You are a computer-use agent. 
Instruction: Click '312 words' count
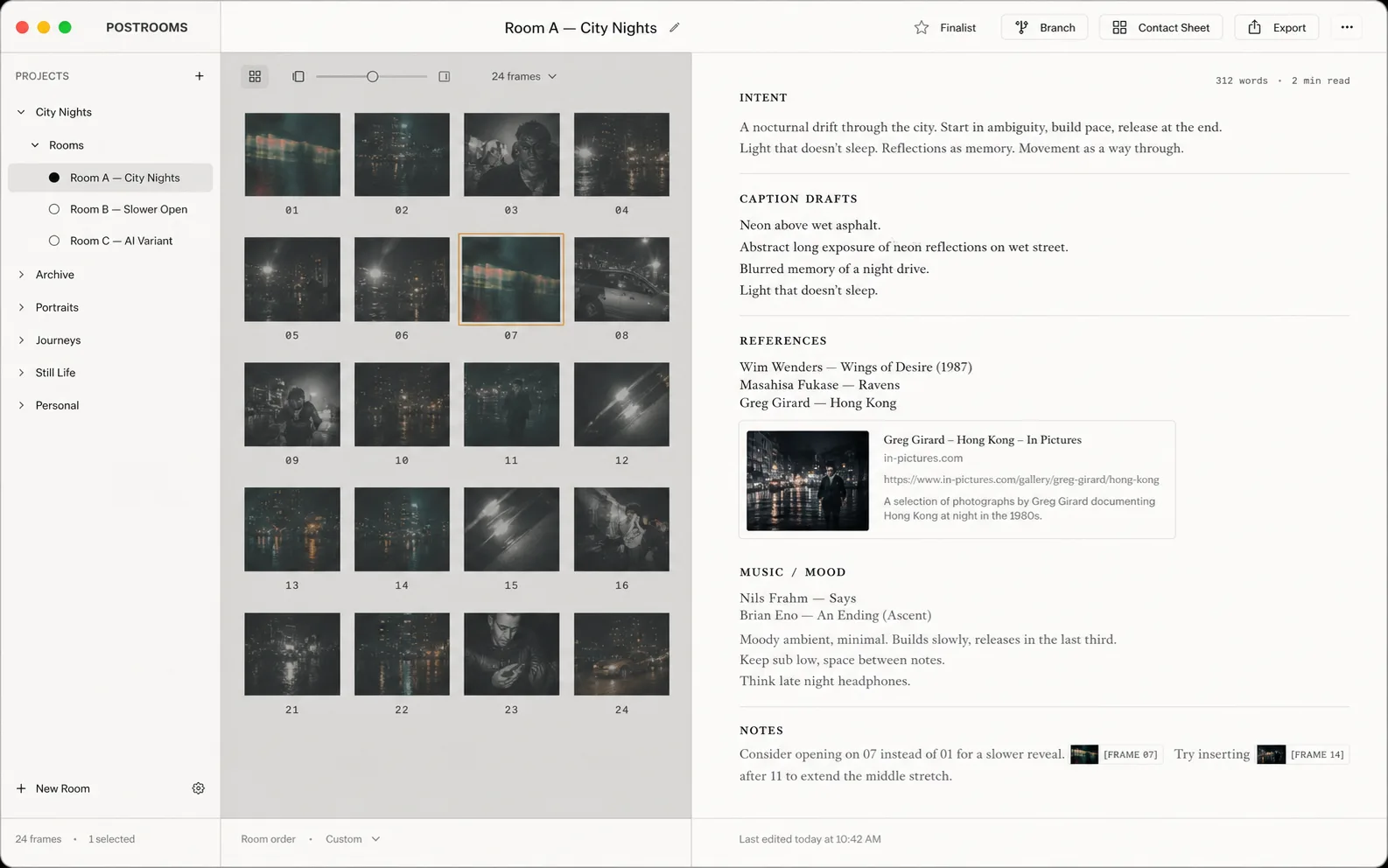point(1241,80)
